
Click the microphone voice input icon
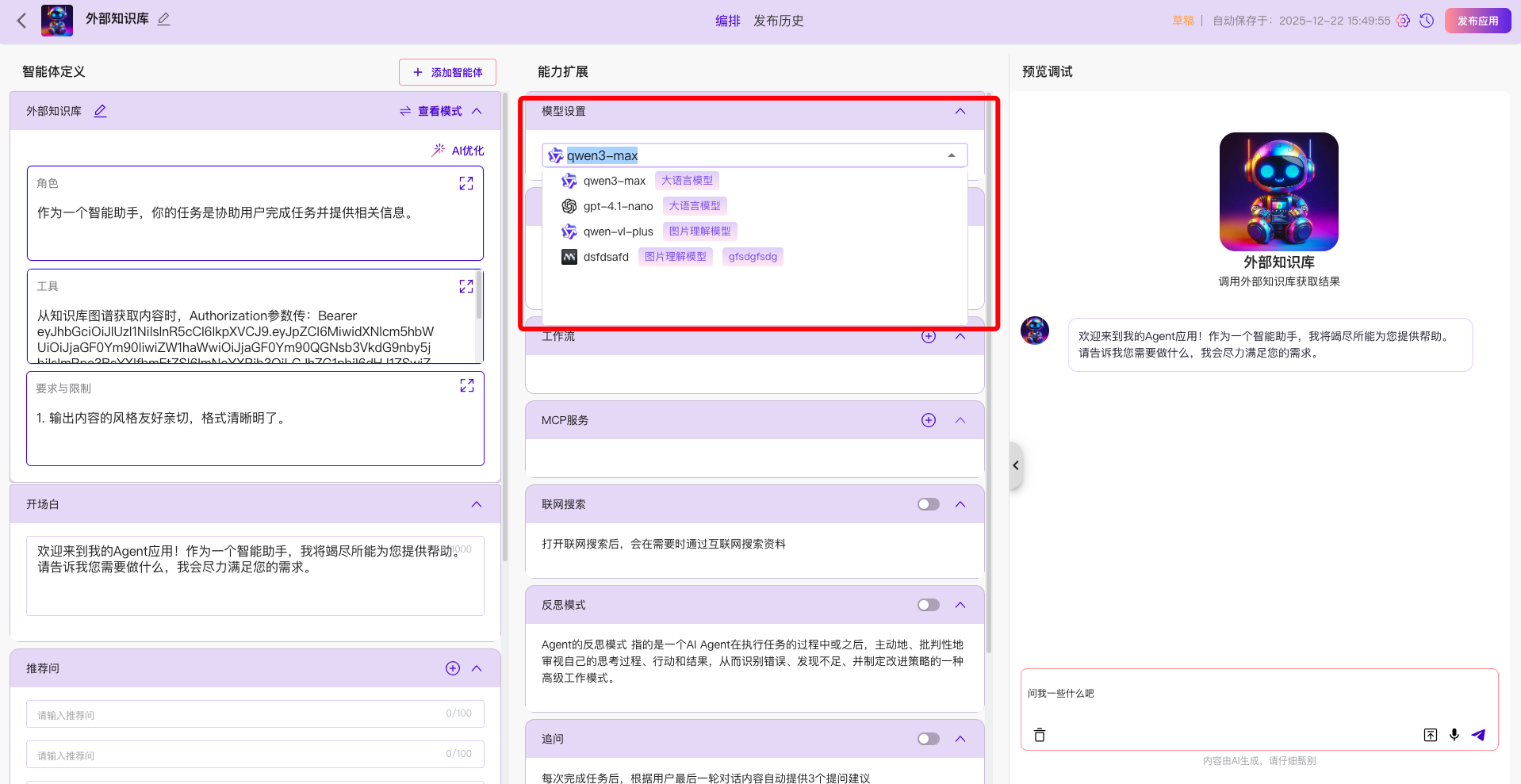tap(1454, 735)
